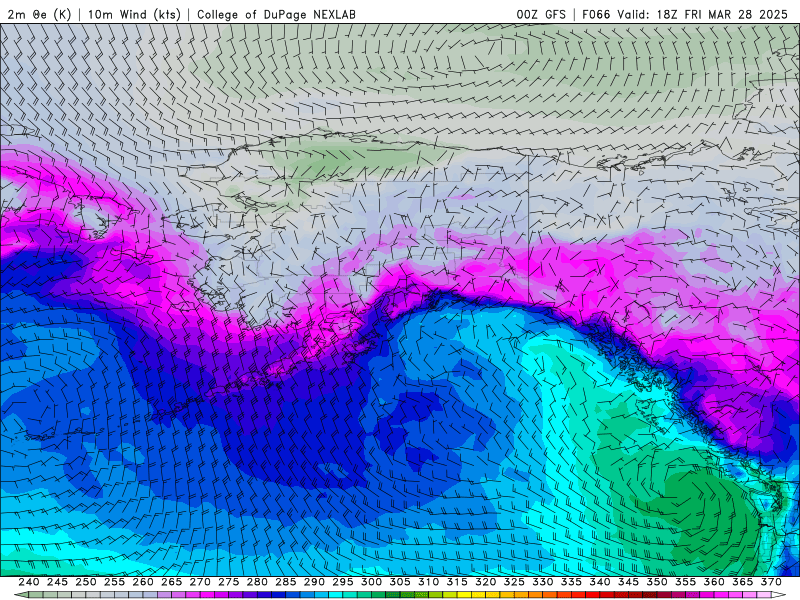Click the '10m Wind (kts)' title label
This screenshot has height=600, width=800.
(134, 14)
